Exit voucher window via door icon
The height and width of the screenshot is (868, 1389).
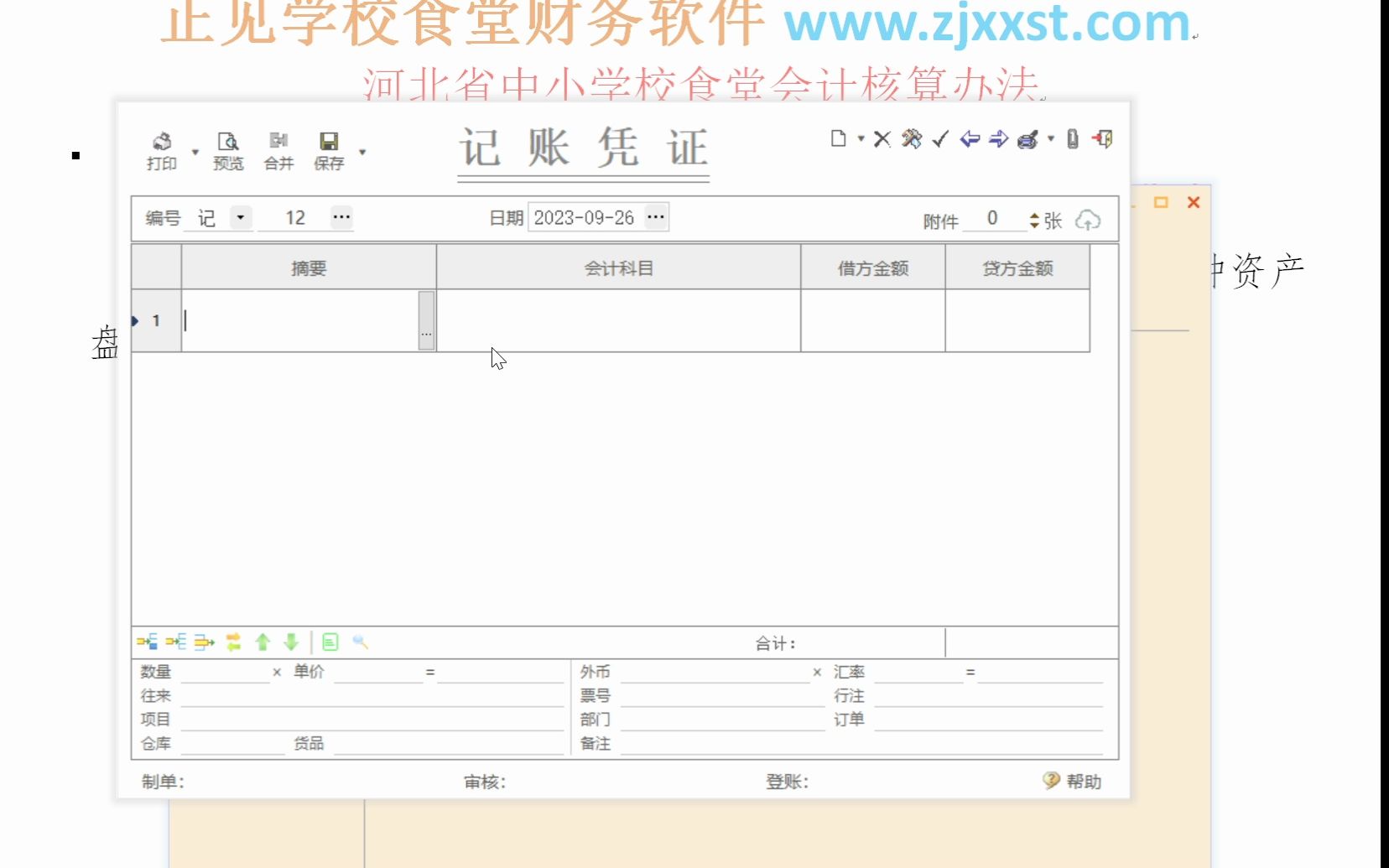tap(1103, 139)
